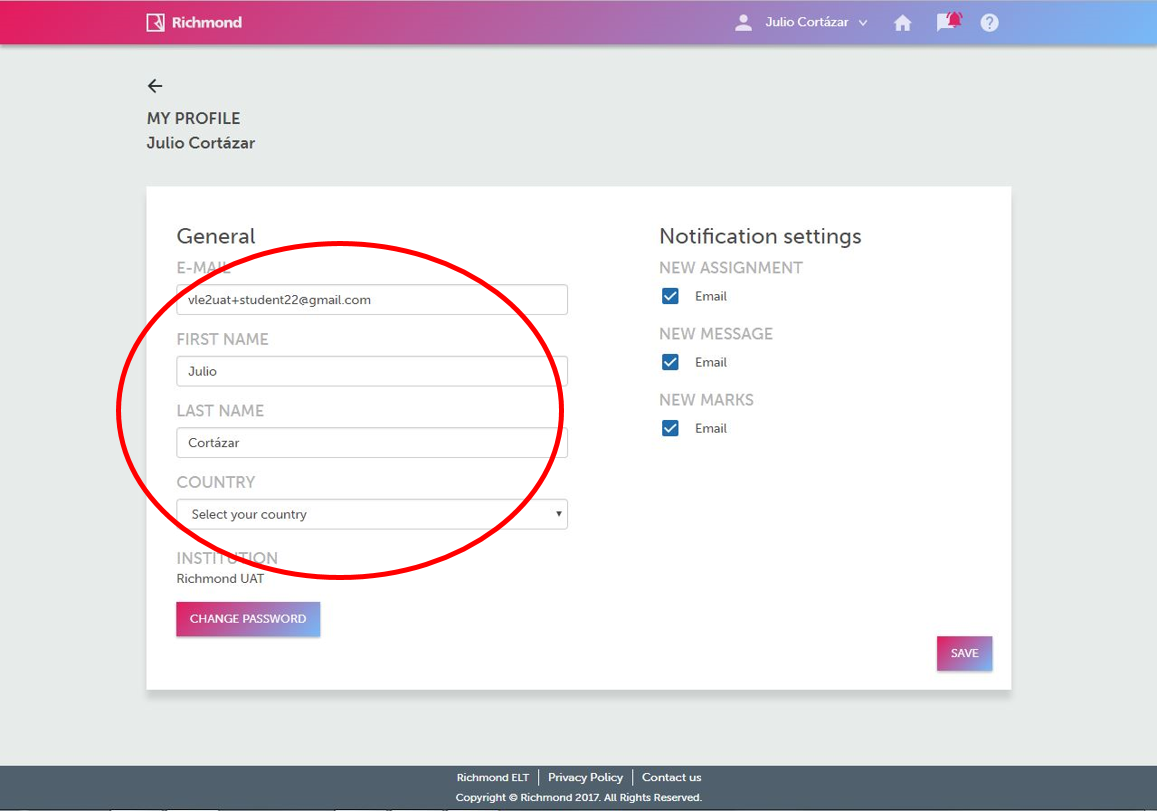Screen dimensions: 1157x811
Task: Uncheck New Marks email checkbox
Action: 670,428
